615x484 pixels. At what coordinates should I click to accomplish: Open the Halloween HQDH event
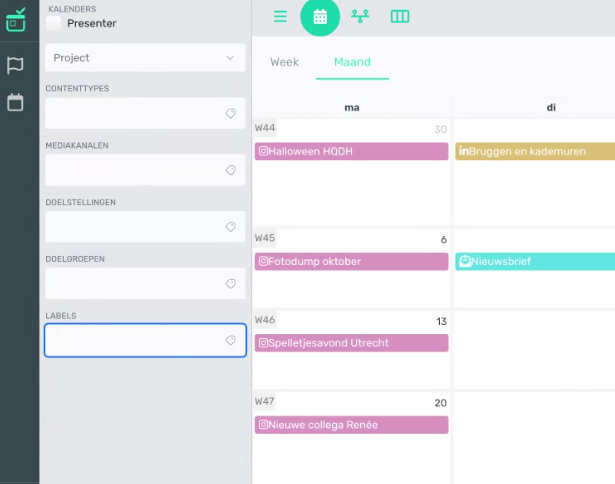(x=351, y=151)
